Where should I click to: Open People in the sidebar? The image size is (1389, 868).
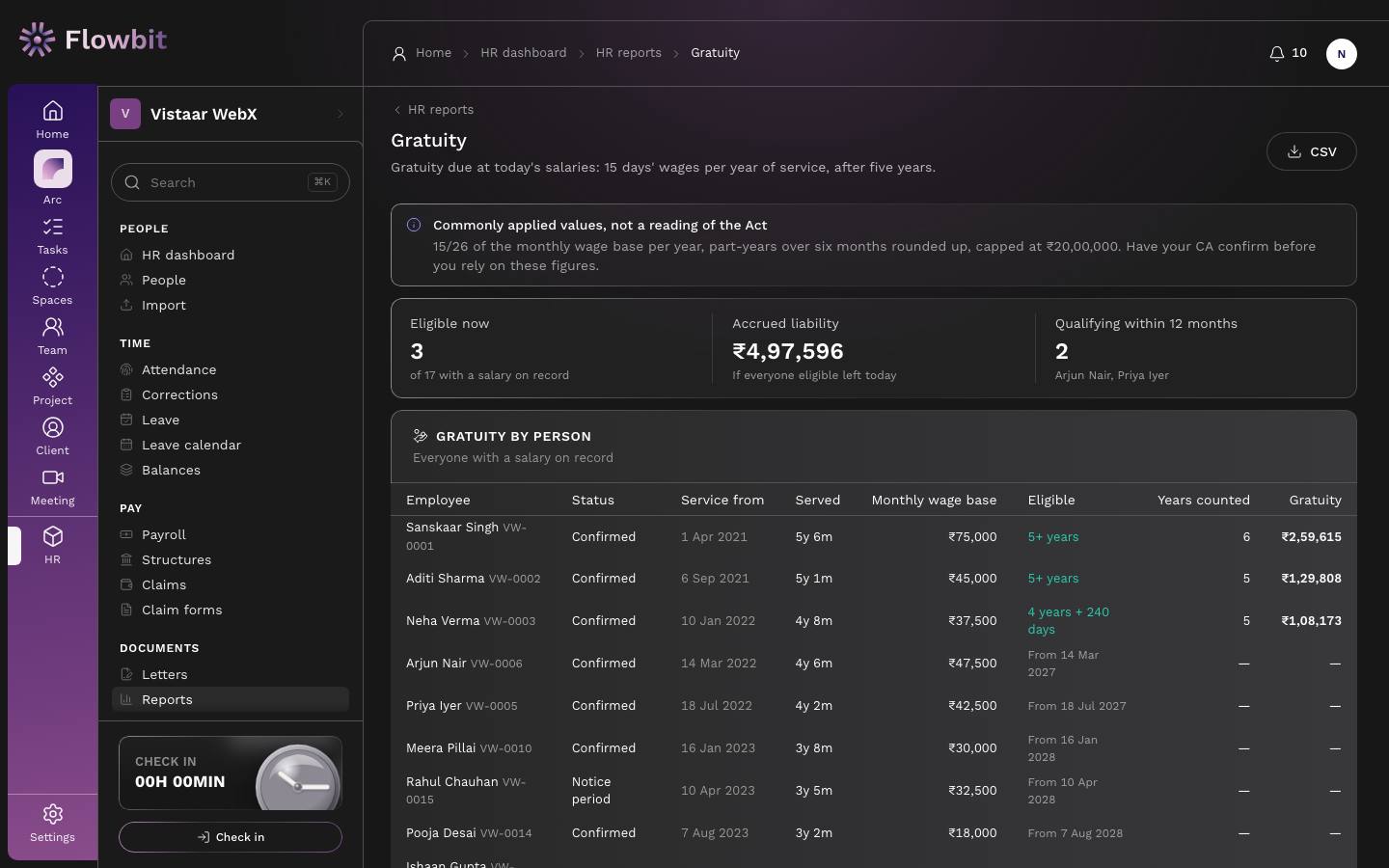point(231,280)
